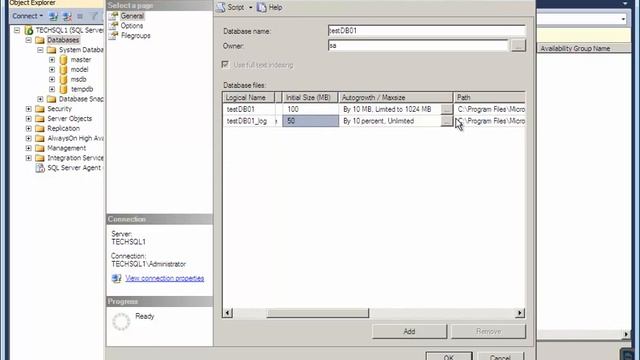Expand the Server Objects folder node

tap(29, 118)
